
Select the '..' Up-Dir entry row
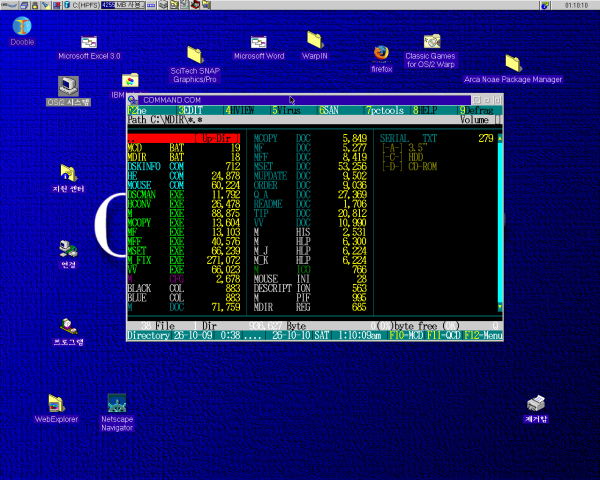184,139
